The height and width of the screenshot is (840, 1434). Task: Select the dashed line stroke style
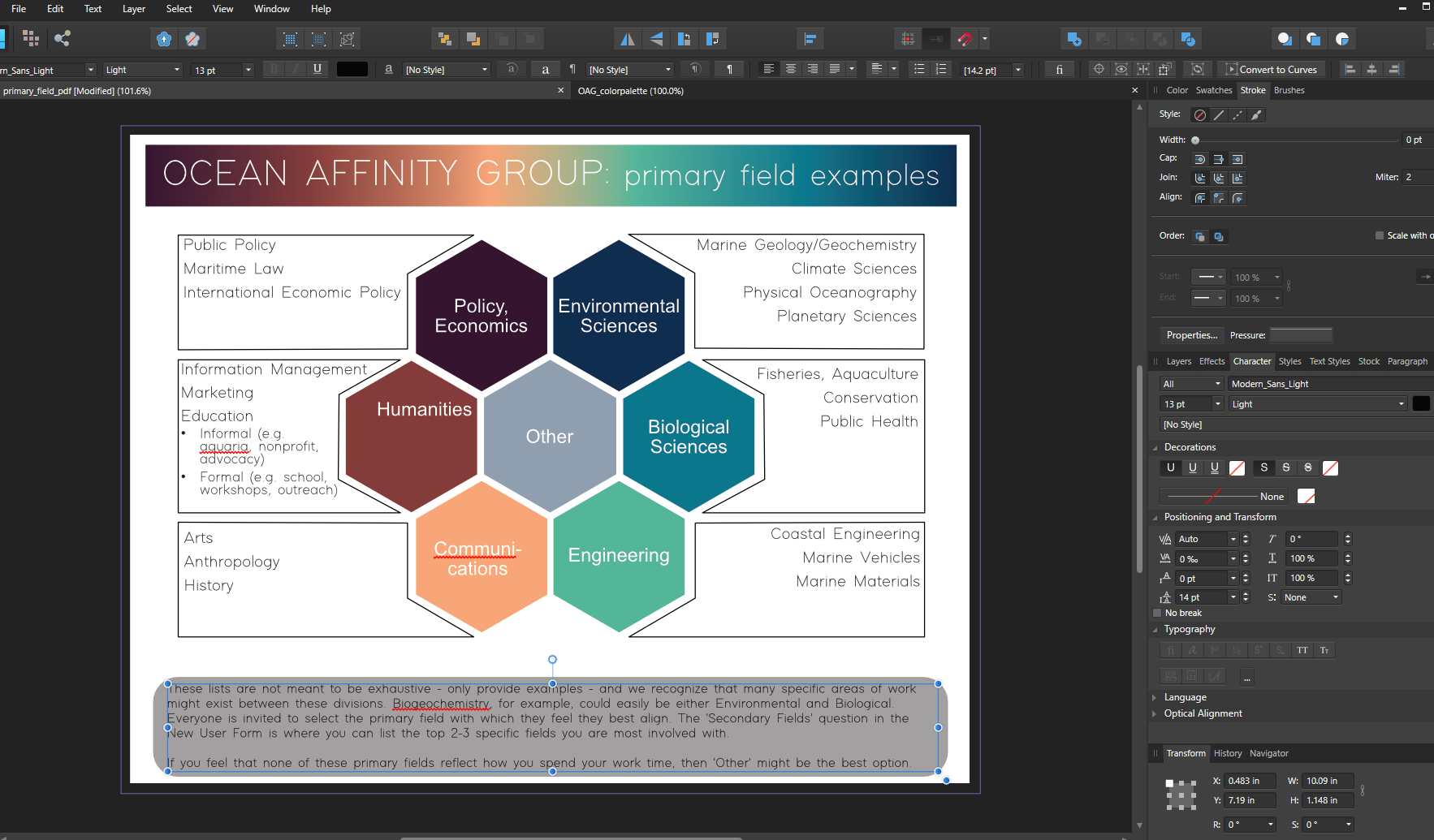tap(1237, 115)
